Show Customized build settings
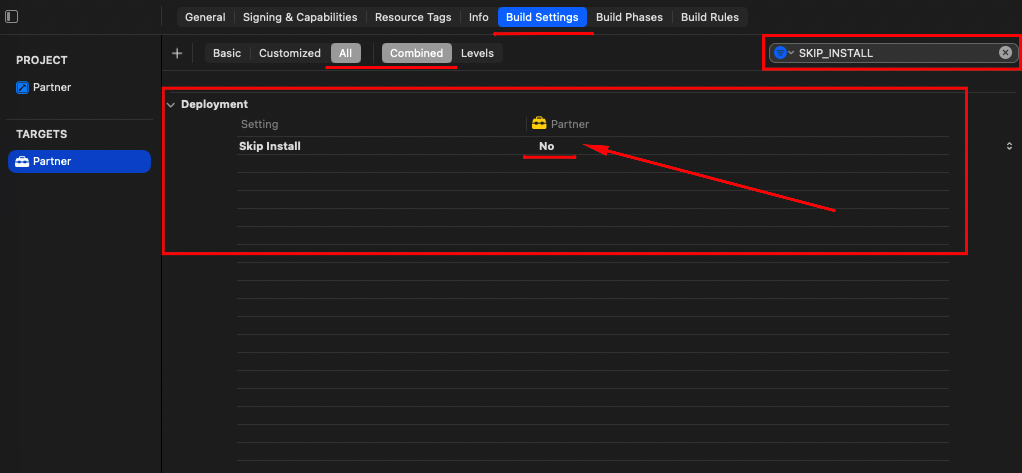 point(290,53)
